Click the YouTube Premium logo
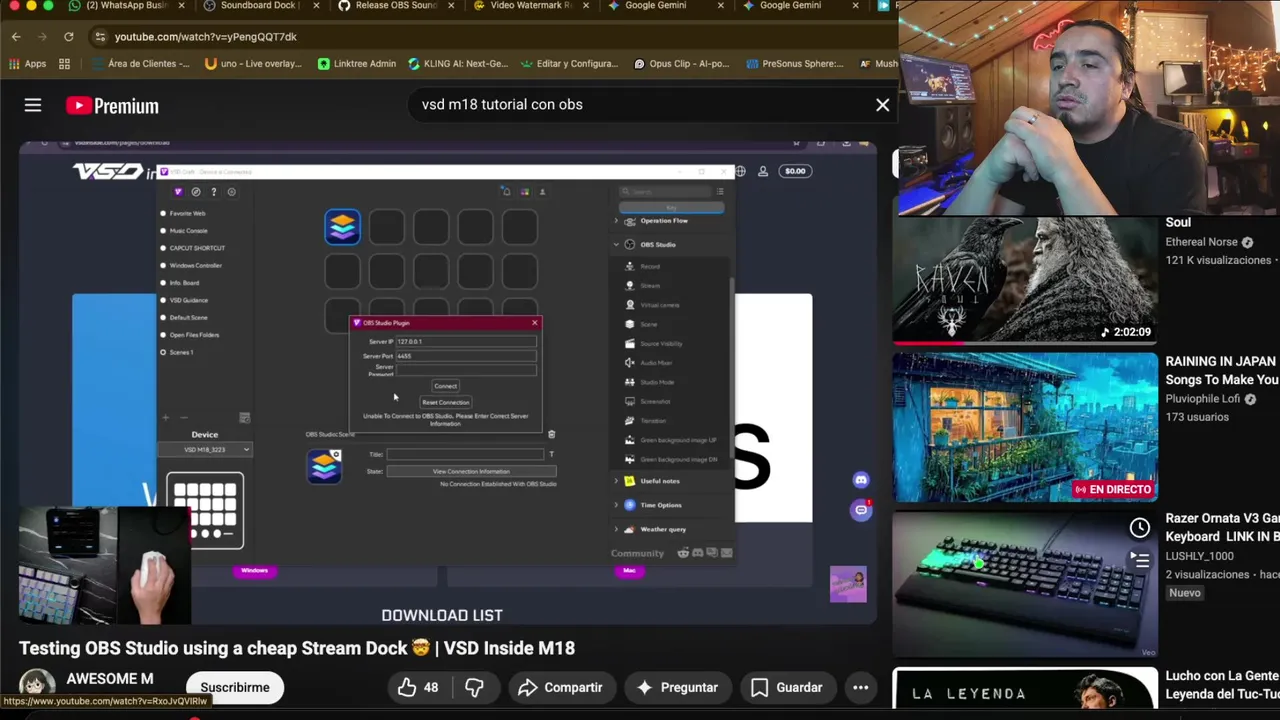The image size is (1280, 720). 112,106
